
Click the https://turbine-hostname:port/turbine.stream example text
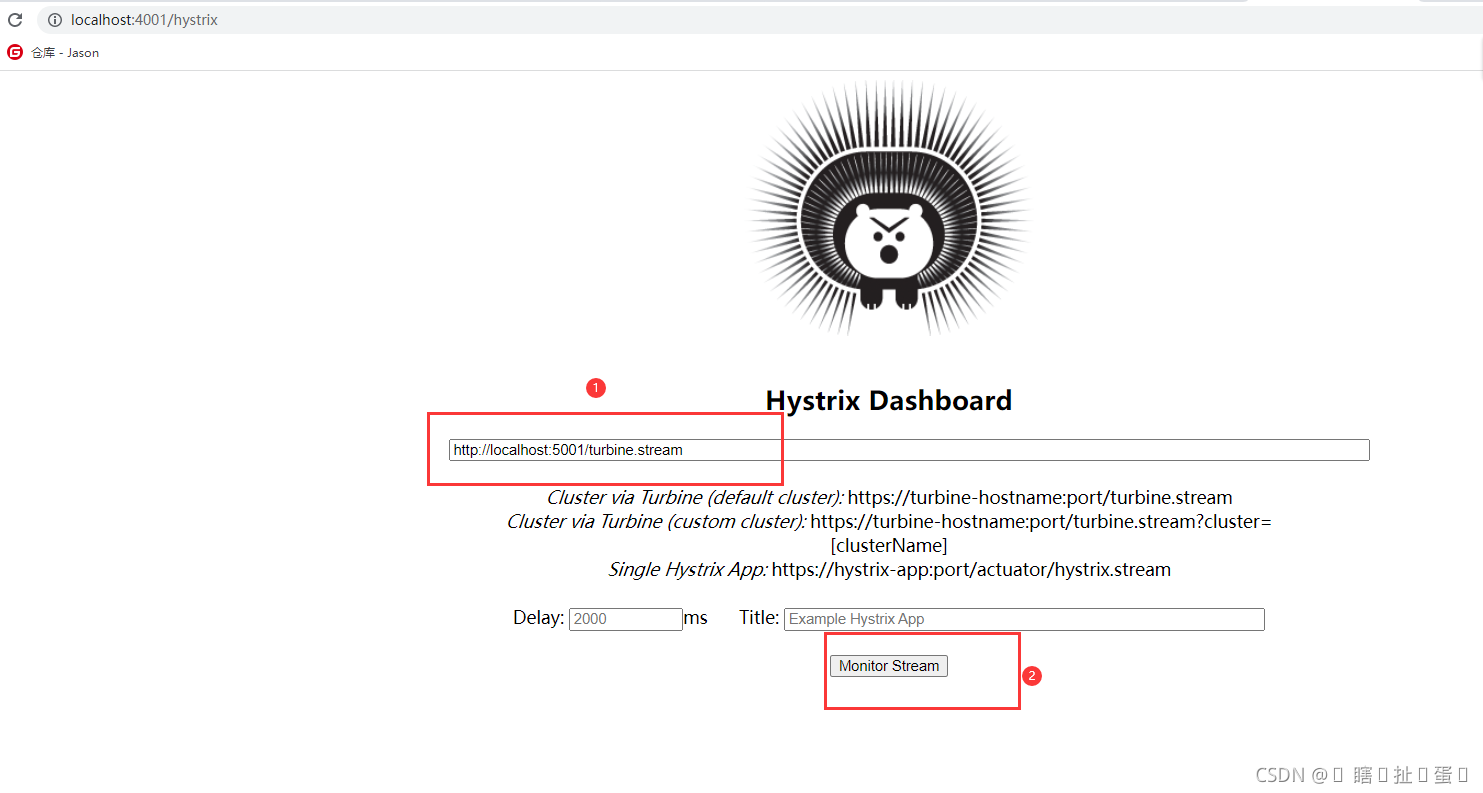1040,498
